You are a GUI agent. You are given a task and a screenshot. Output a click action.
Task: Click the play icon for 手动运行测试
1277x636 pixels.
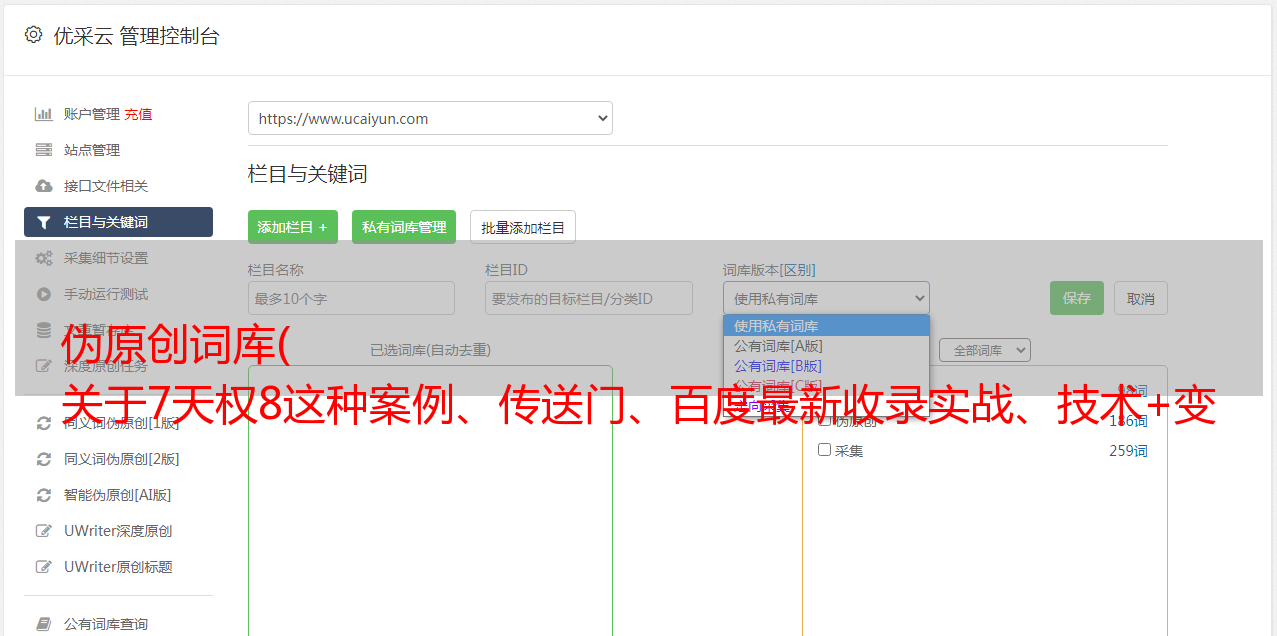click(44, 294)
